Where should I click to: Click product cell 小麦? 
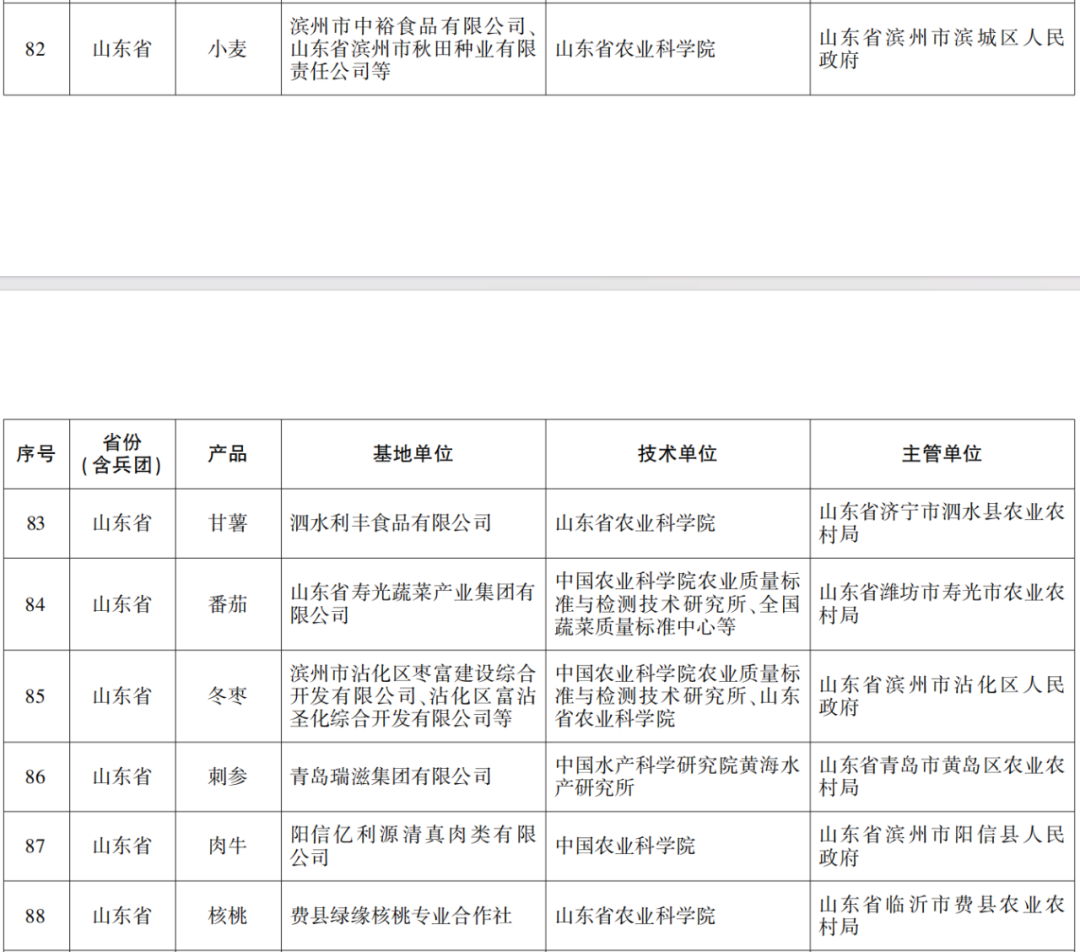pos(227,49)
